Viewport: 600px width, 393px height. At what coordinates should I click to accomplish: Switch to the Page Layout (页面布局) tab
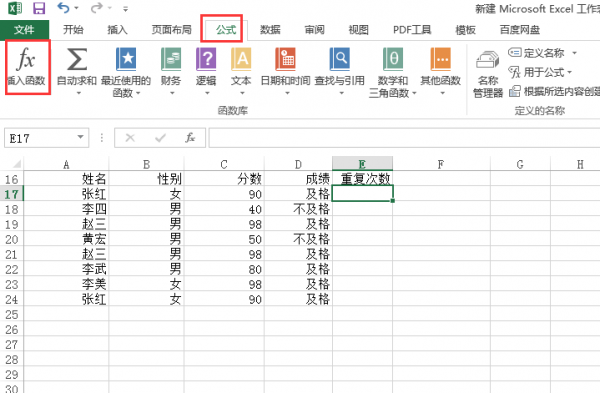click(x=171, y=30)
